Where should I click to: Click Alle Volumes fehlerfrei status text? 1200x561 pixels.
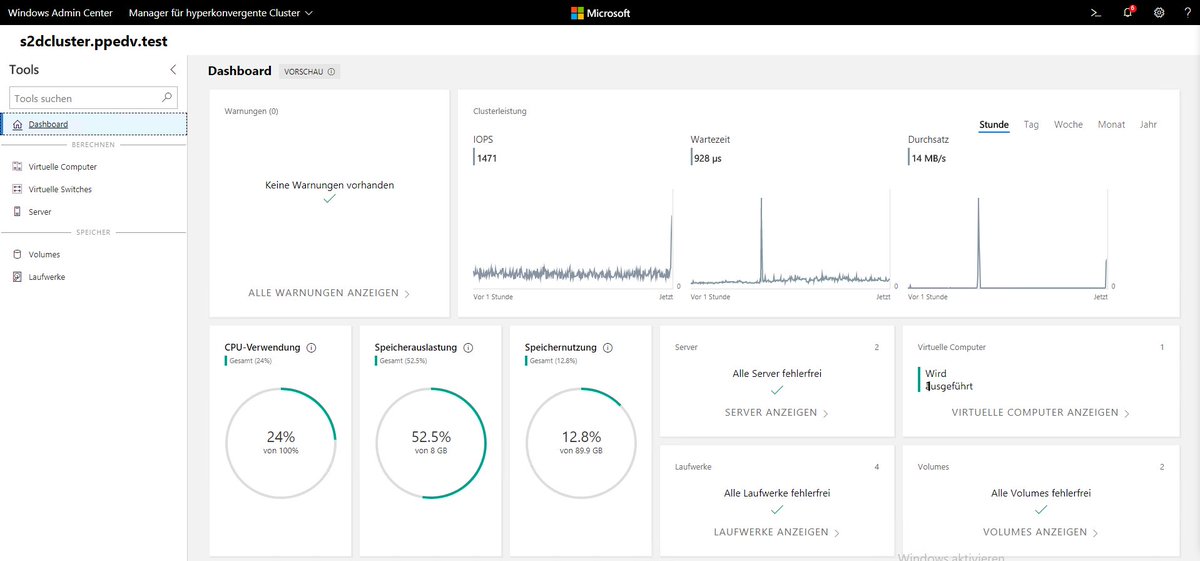click(1040, 493)
